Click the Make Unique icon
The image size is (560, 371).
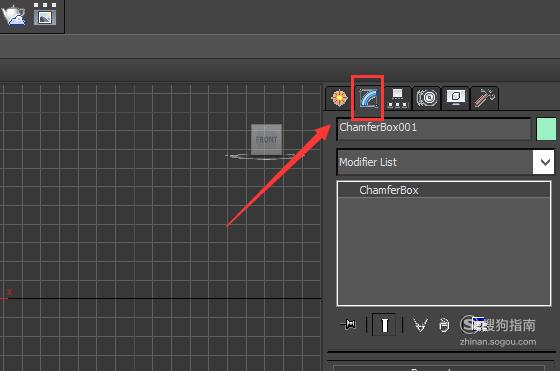[x=420, y=325]
